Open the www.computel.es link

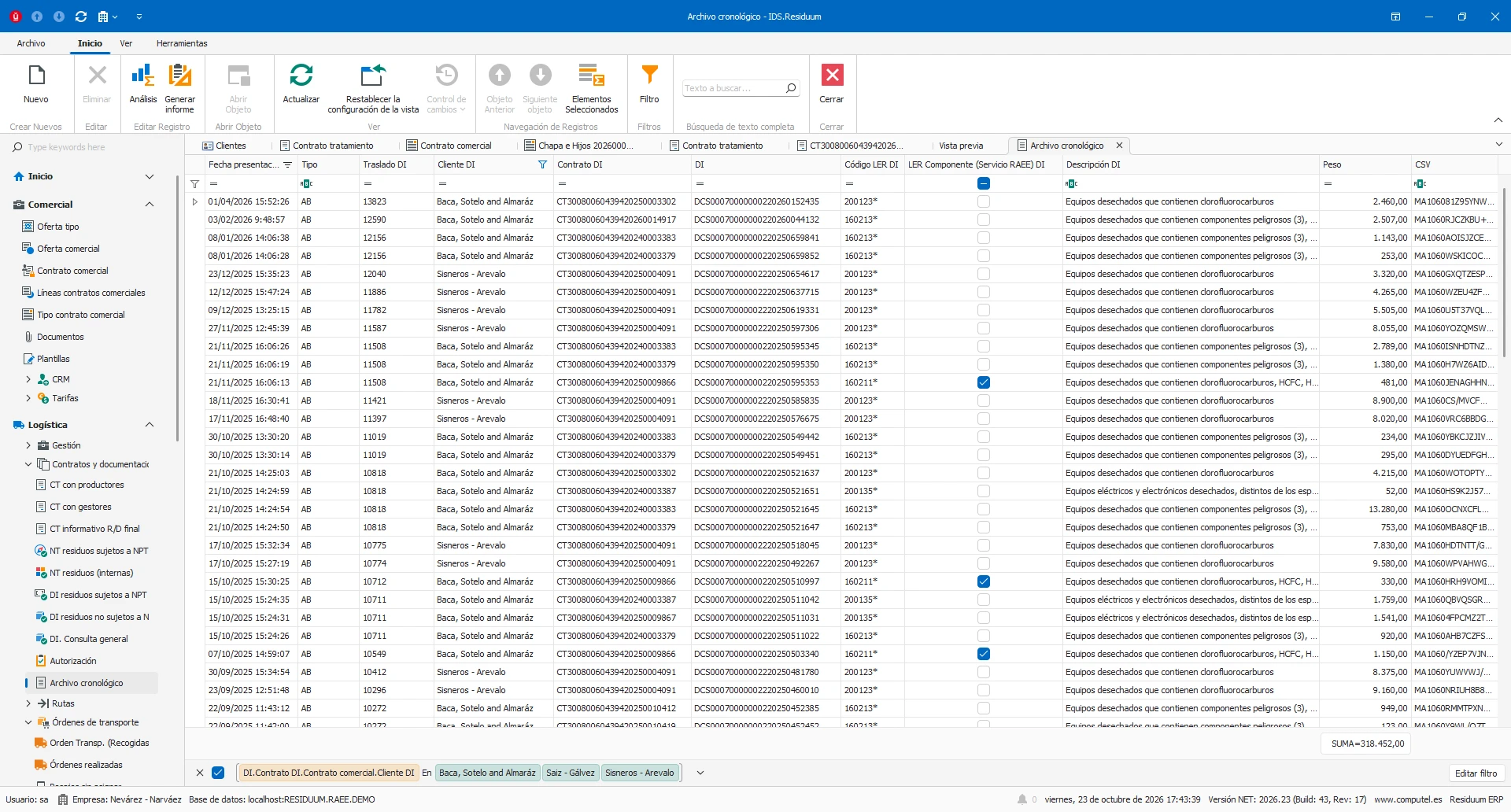(1408, 799)
